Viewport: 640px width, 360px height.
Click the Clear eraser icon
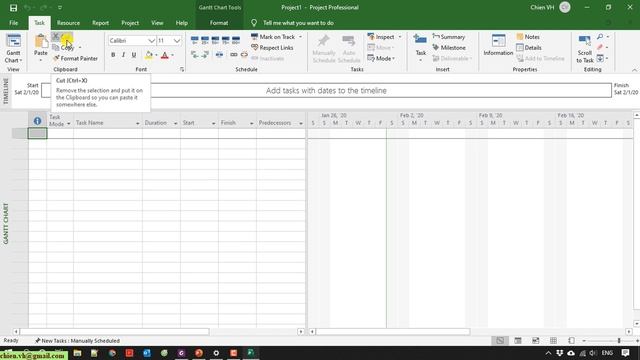pyautogui.click(x=600, y=48)
